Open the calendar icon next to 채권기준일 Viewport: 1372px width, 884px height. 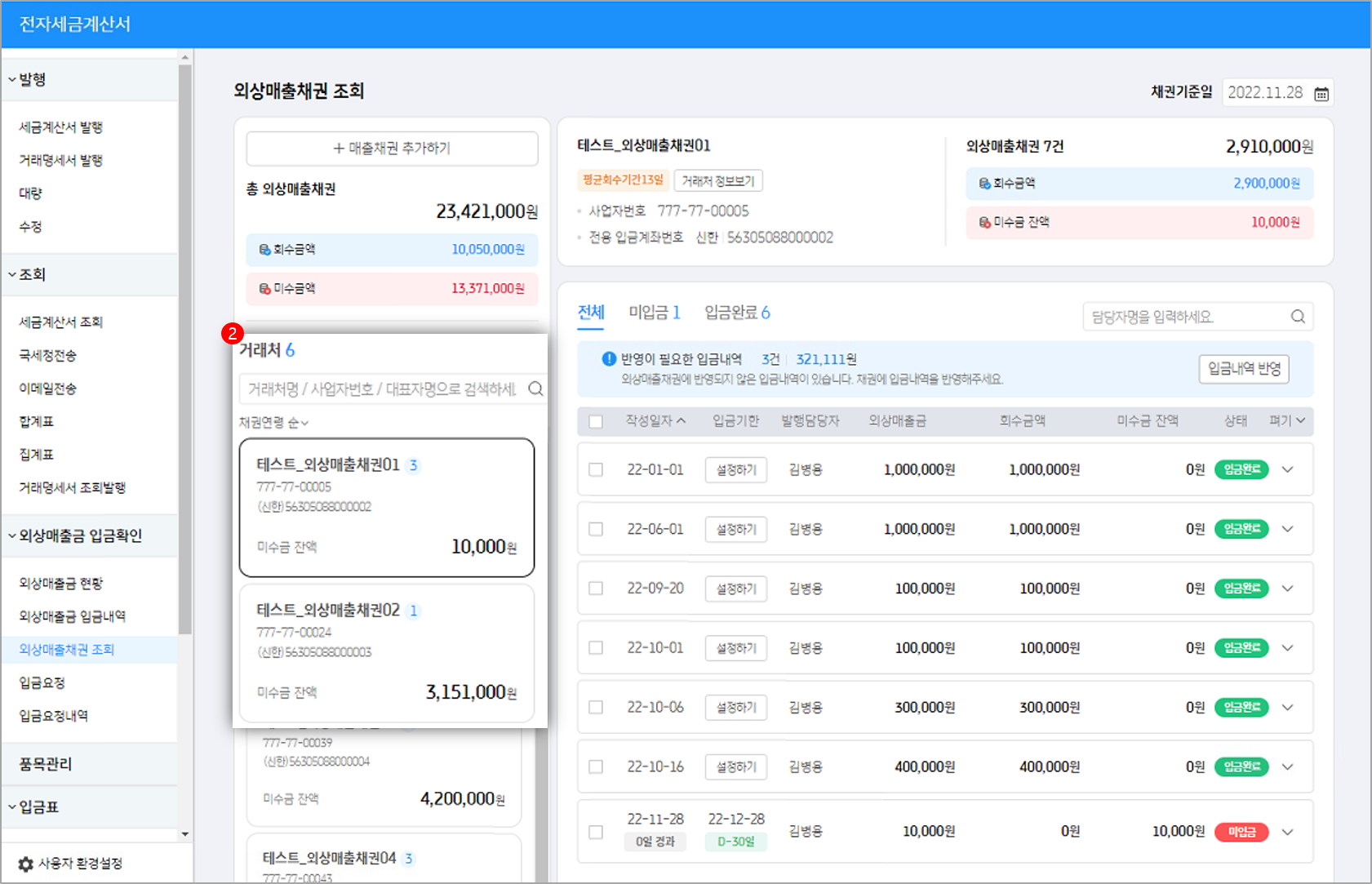tap(1321, 94)
